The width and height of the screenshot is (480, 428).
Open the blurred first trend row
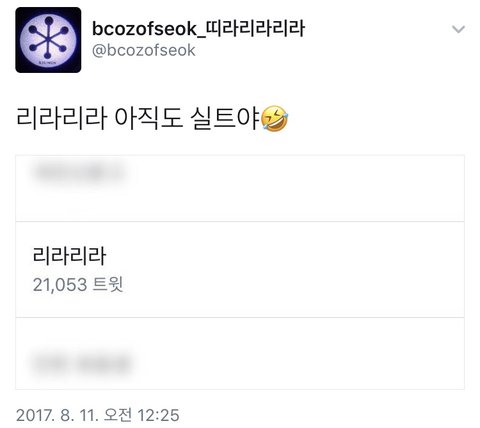pyautogui.click(x=240, y=188)
